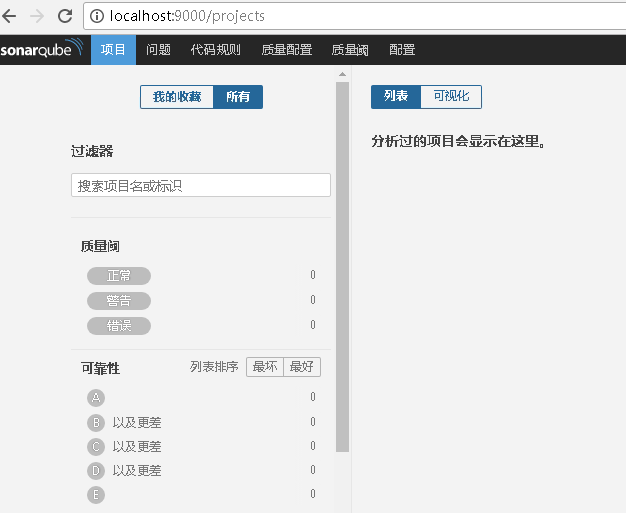Switch to 所有 projects
Viewport: 626px width, 513px height.
click(238, 97)
